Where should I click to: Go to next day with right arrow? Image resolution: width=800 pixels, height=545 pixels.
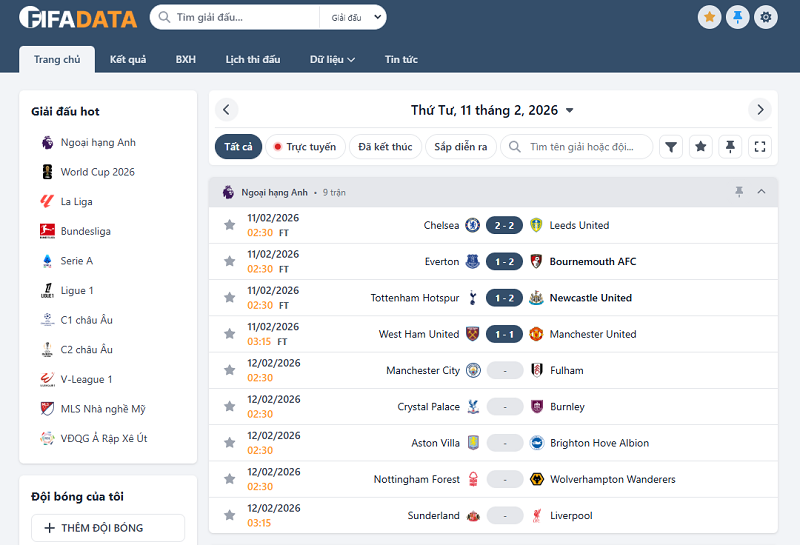click(x=760, y=110)
